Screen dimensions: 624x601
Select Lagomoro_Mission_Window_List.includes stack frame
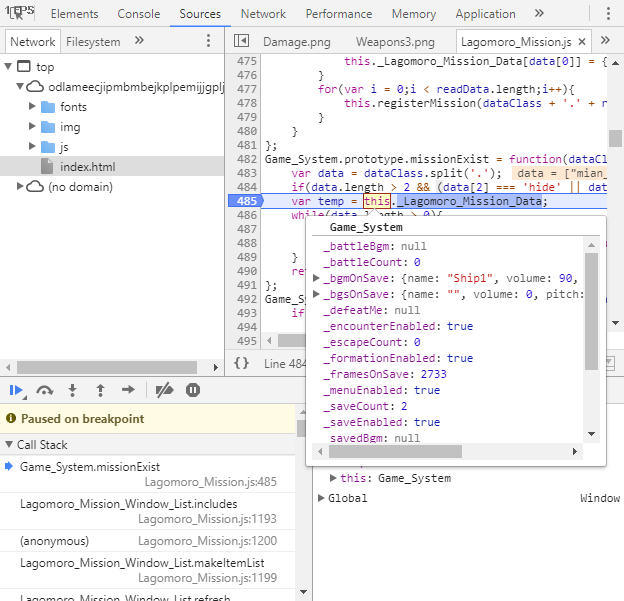pos(148,511)
